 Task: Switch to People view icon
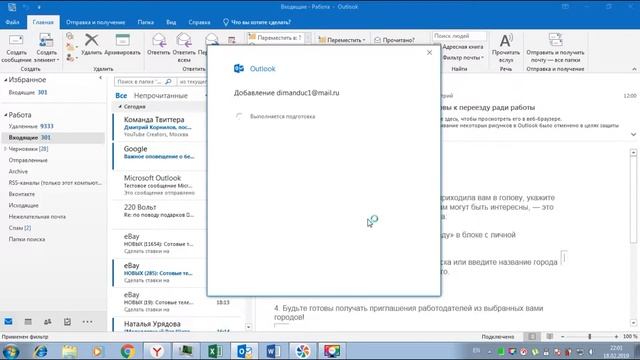pos(47,322)
